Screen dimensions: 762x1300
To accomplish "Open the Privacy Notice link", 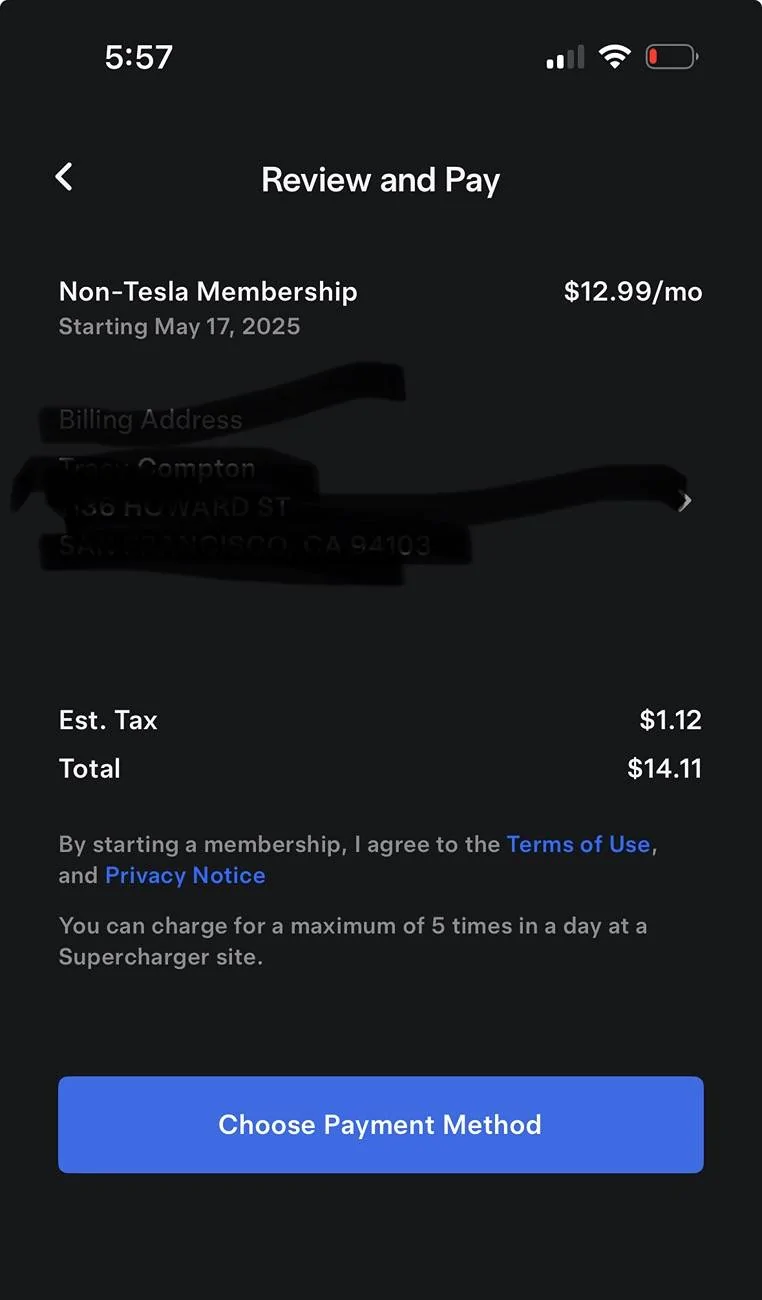I will click(x=185, y=875).
